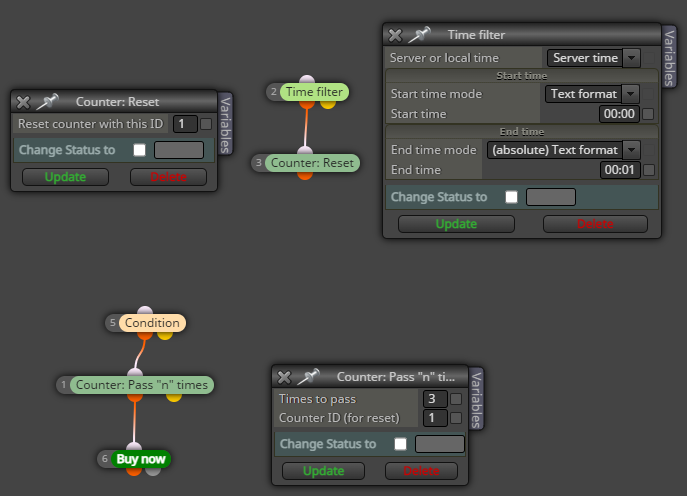Close the Time filter panel
Image resolution: width=687 pixels, height=496 pixels.
pos(395,35)
